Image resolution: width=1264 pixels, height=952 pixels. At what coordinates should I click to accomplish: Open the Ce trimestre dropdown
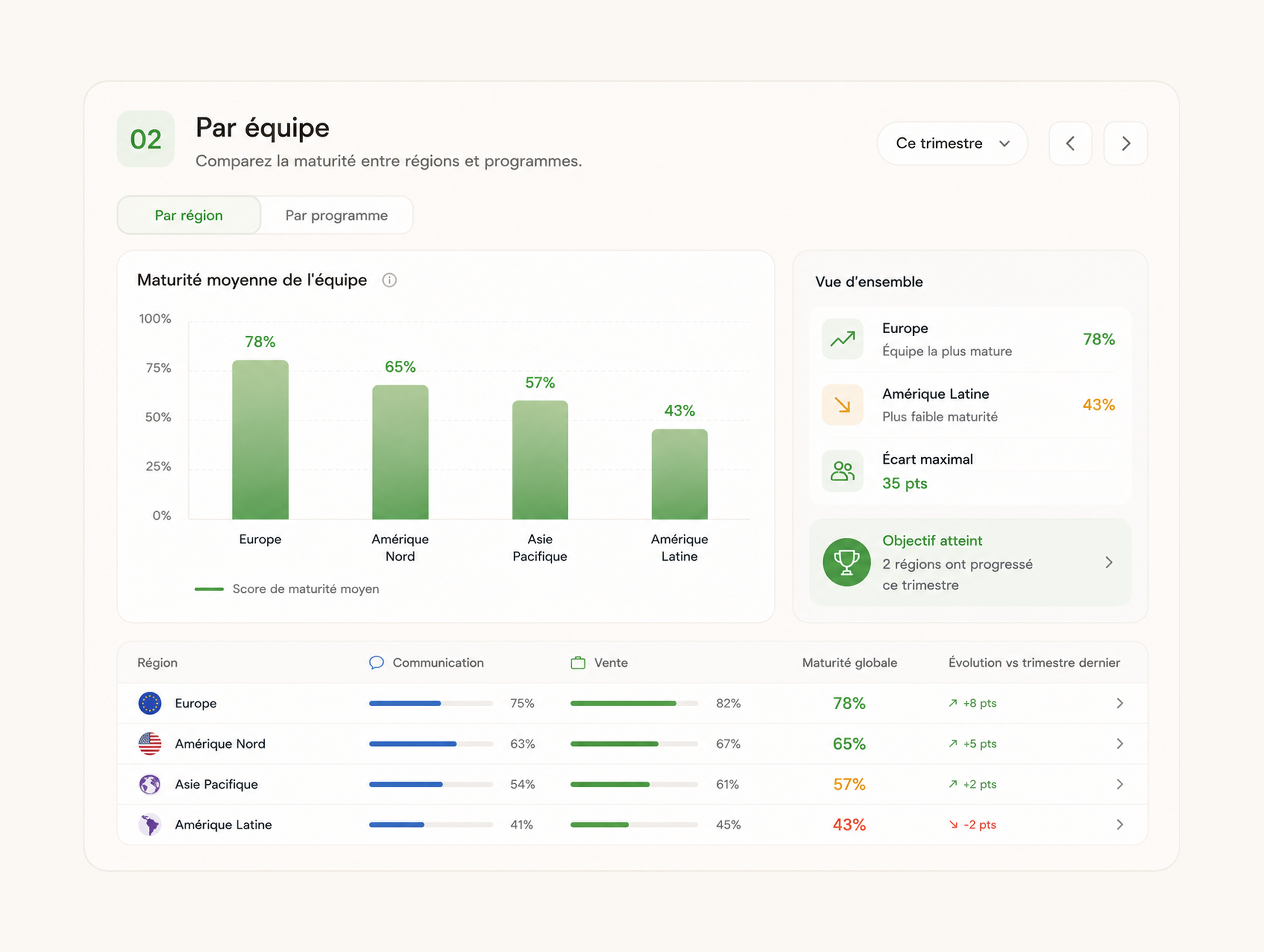pyautogui.click(x=952, y=143)
